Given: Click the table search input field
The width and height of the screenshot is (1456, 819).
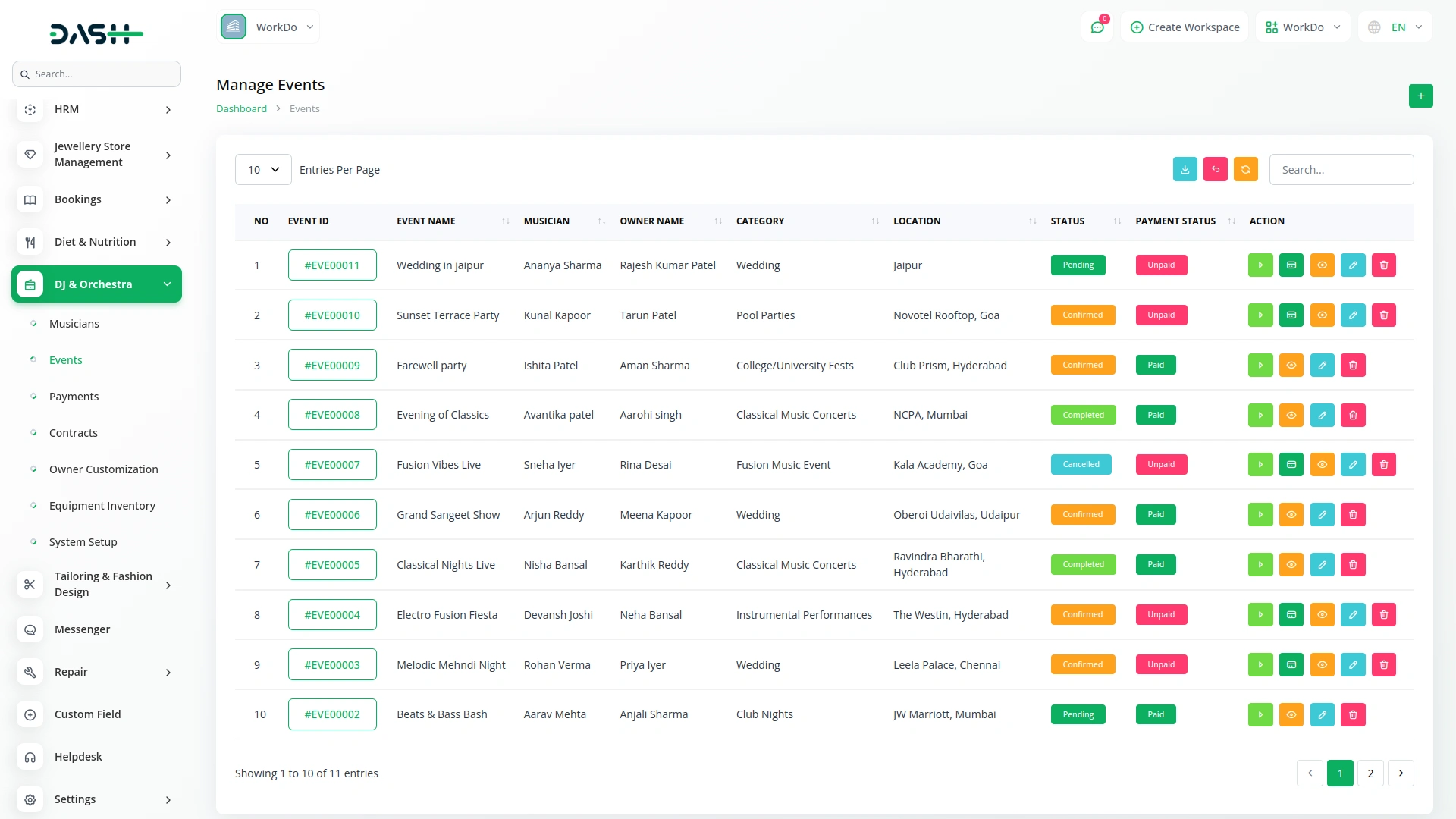Looking at the screenshot, I should (x=1341, y=170).
